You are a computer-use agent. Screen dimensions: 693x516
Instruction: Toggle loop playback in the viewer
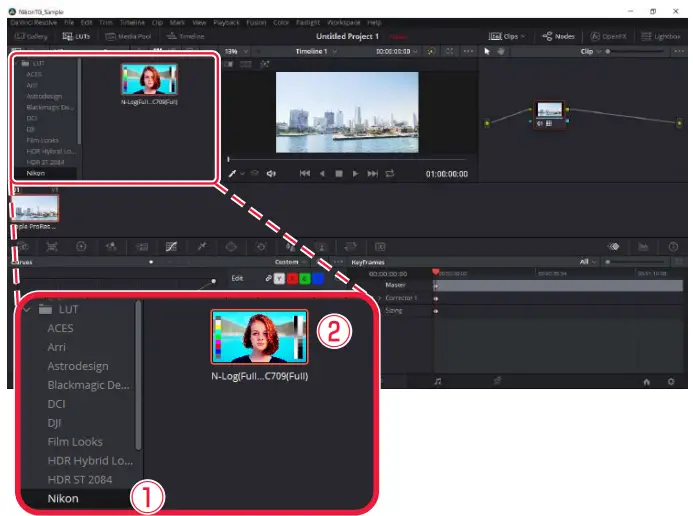tap(389, 173)
